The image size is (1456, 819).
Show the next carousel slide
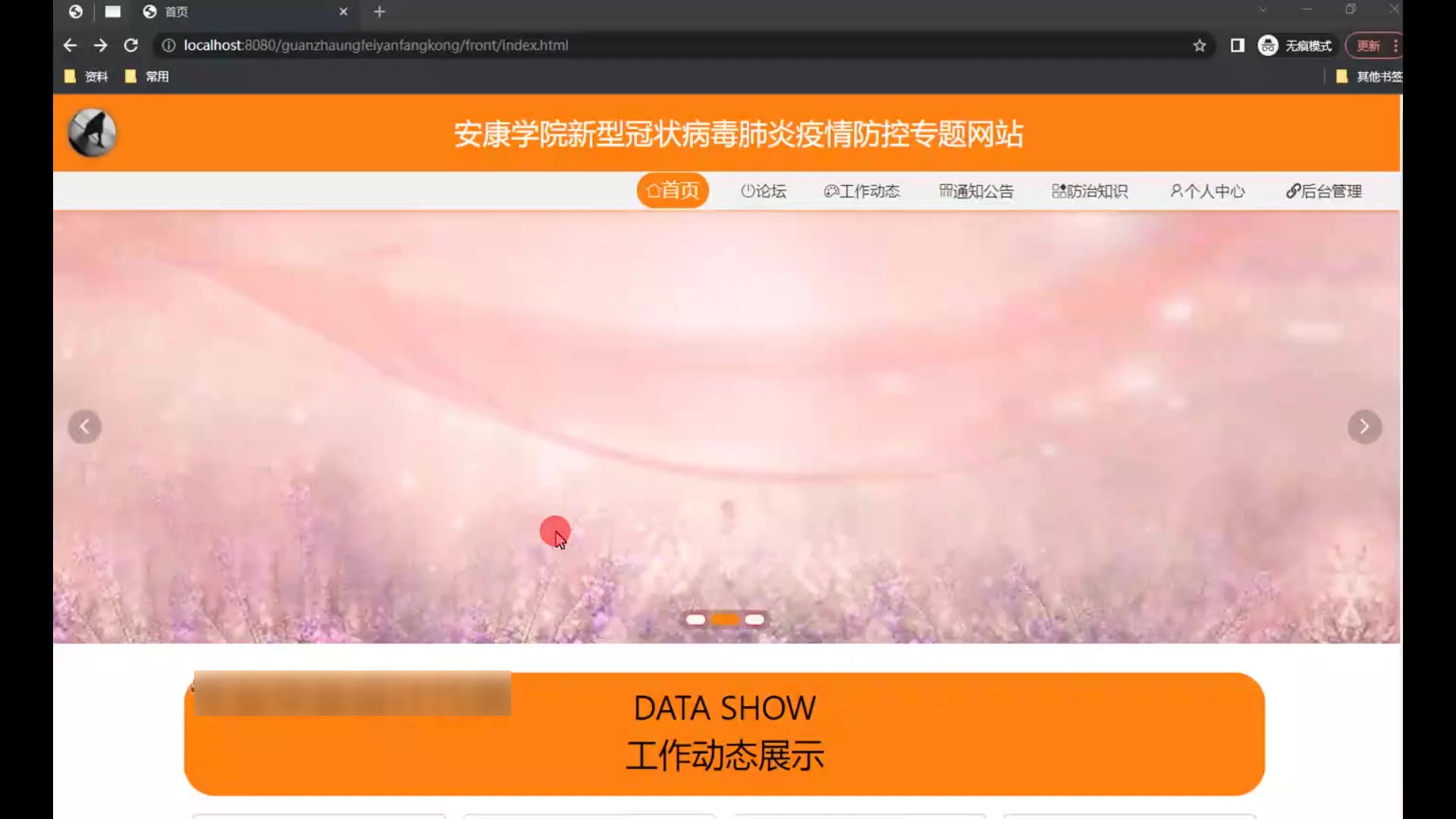point(1363,427)
